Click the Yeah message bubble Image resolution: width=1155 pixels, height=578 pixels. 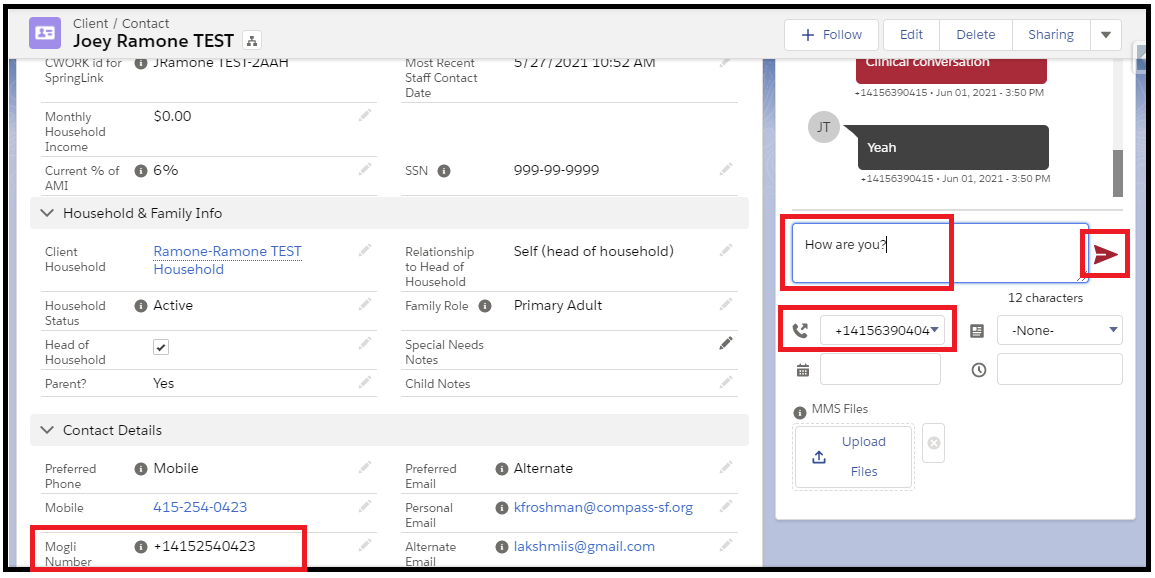[x=952, y=147]
